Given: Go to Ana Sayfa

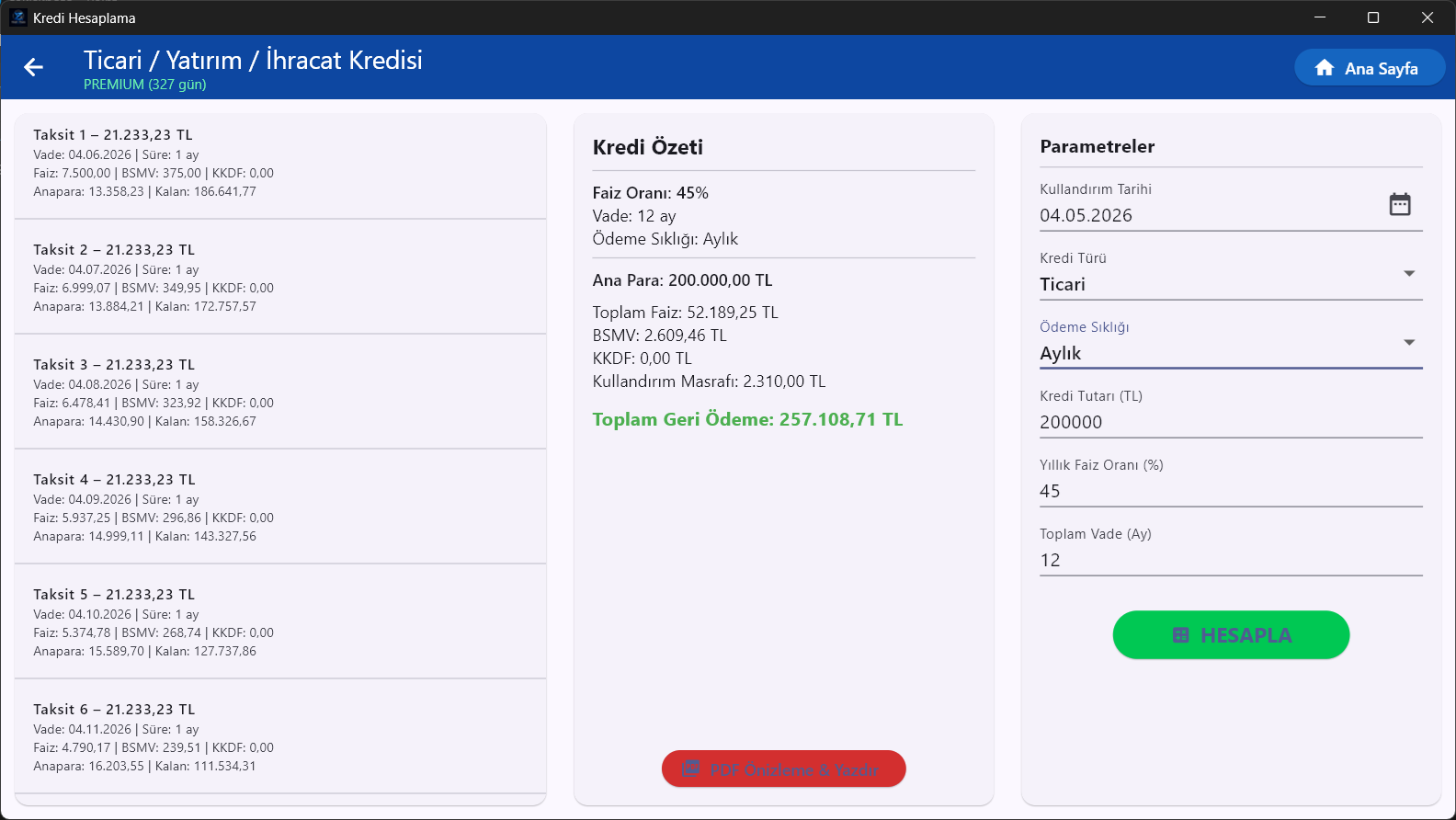Looking at the screenshot, I should coord(1370,68).
